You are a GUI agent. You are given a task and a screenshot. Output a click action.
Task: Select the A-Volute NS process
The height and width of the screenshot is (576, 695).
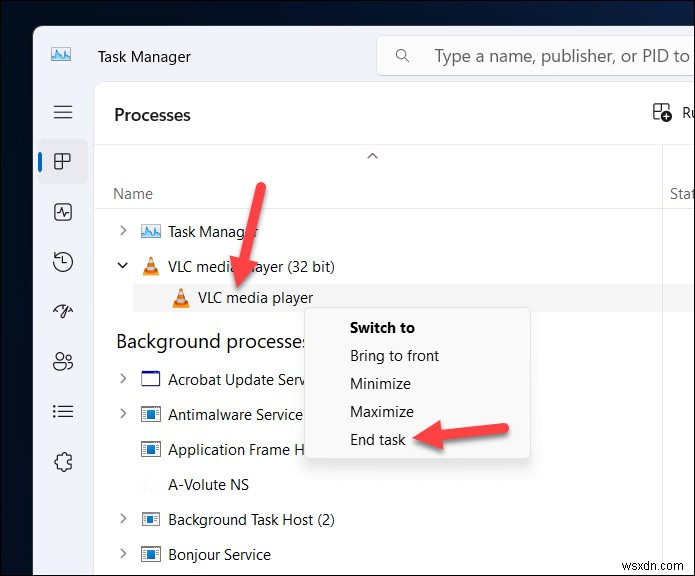208,485
